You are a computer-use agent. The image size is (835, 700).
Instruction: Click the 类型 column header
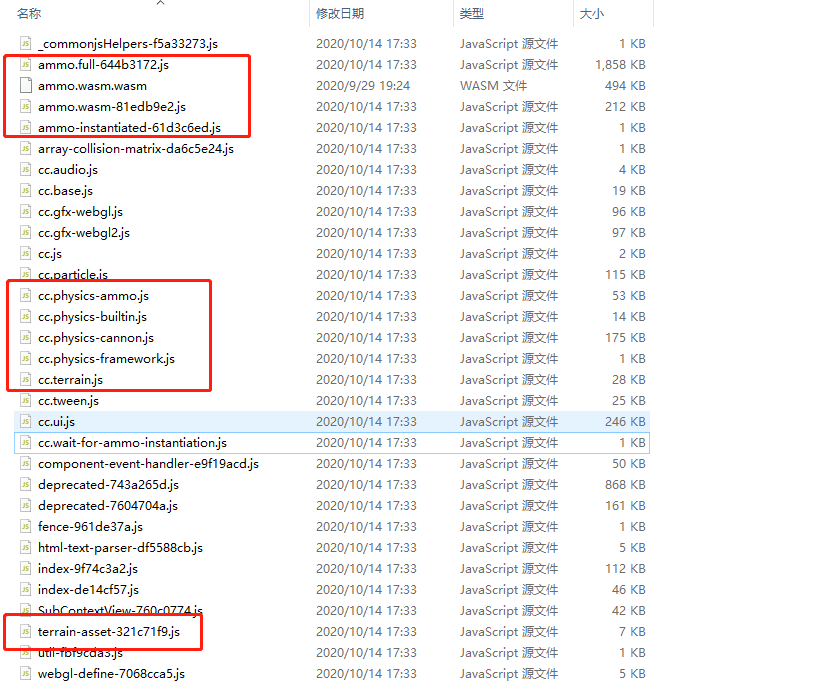pos(472,13)
